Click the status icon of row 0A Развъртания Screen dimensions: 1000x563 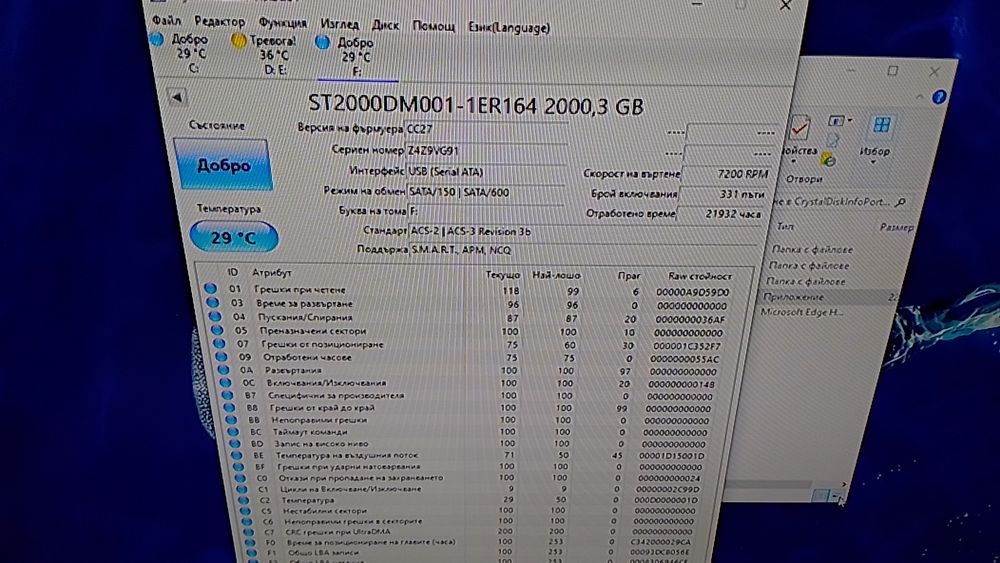coord(223,369)
